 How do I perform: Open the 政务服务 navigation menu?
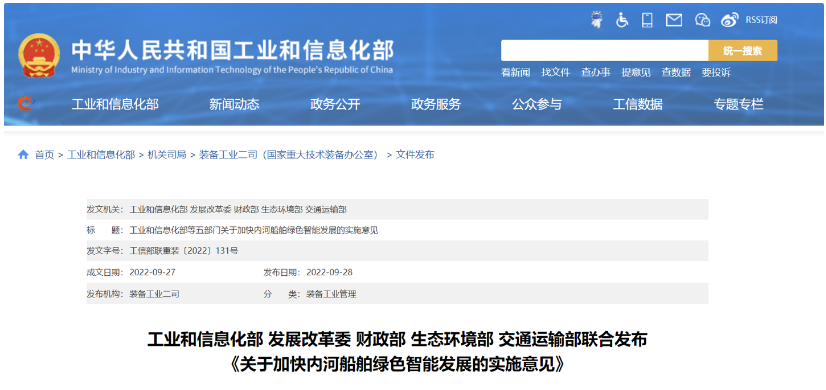(436, 104)
